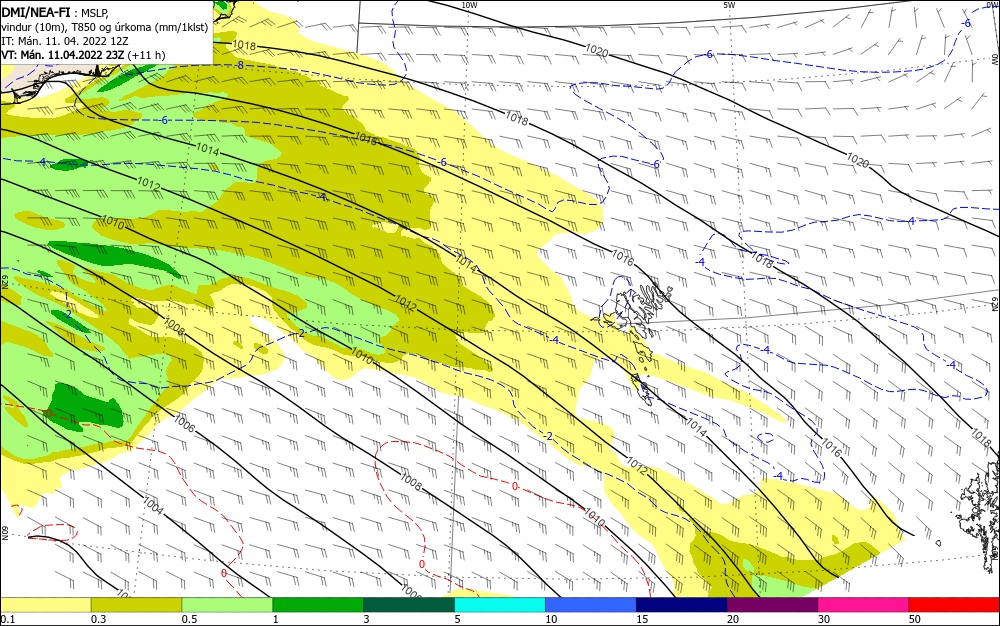Click the 'IT: Mán. 11. 04. 2022 12Z' line
Viewport: 1000px width, 626px height.
(65, 41)
